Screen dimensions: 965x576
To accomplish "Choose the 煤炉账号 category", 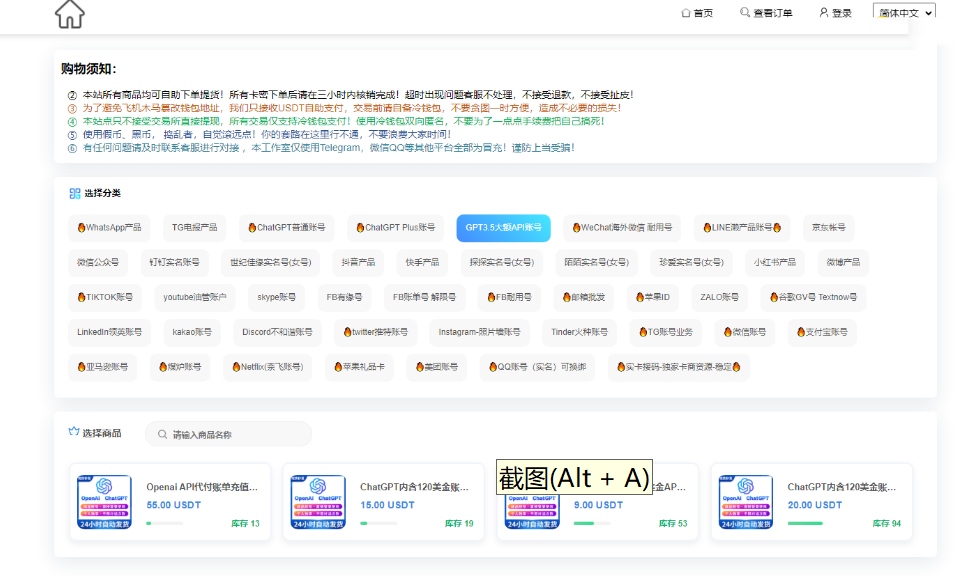I will coord(180,368).
